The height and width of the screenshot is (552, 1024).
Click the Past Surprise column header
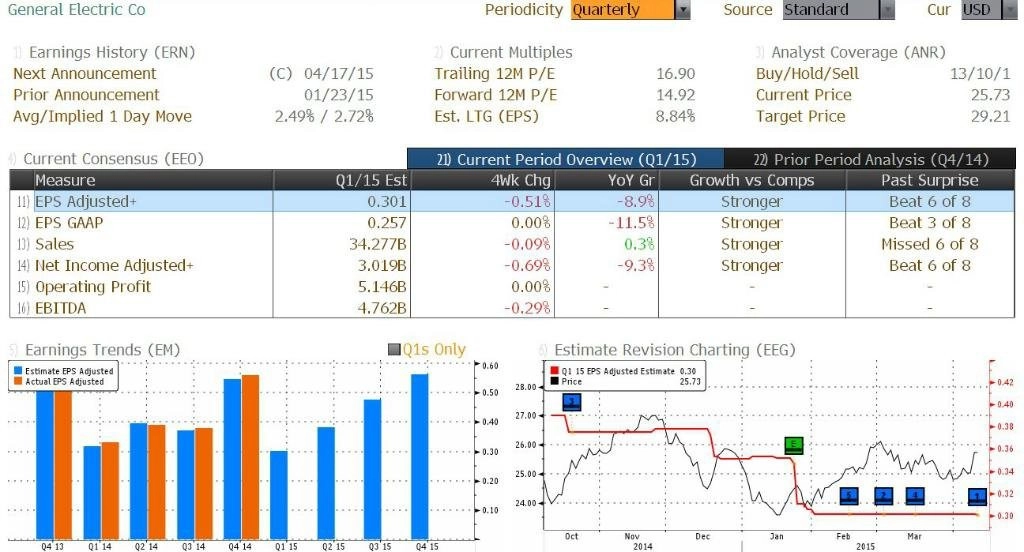[929, 180]
